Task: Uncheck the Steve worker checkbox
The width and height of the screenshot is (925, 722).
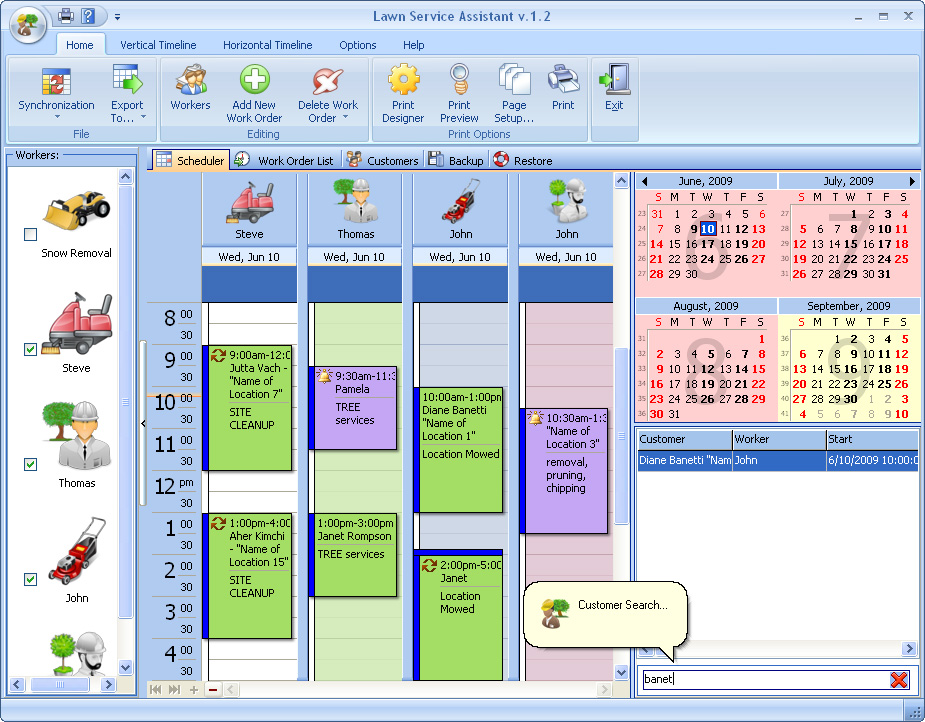Action: [x=30, y=349]
